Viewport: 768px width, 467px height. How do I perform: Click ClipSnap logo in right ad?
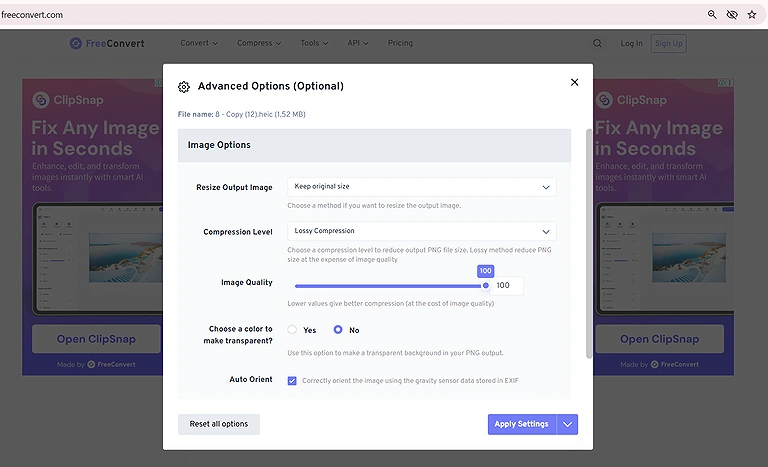(x=631, y=100)
